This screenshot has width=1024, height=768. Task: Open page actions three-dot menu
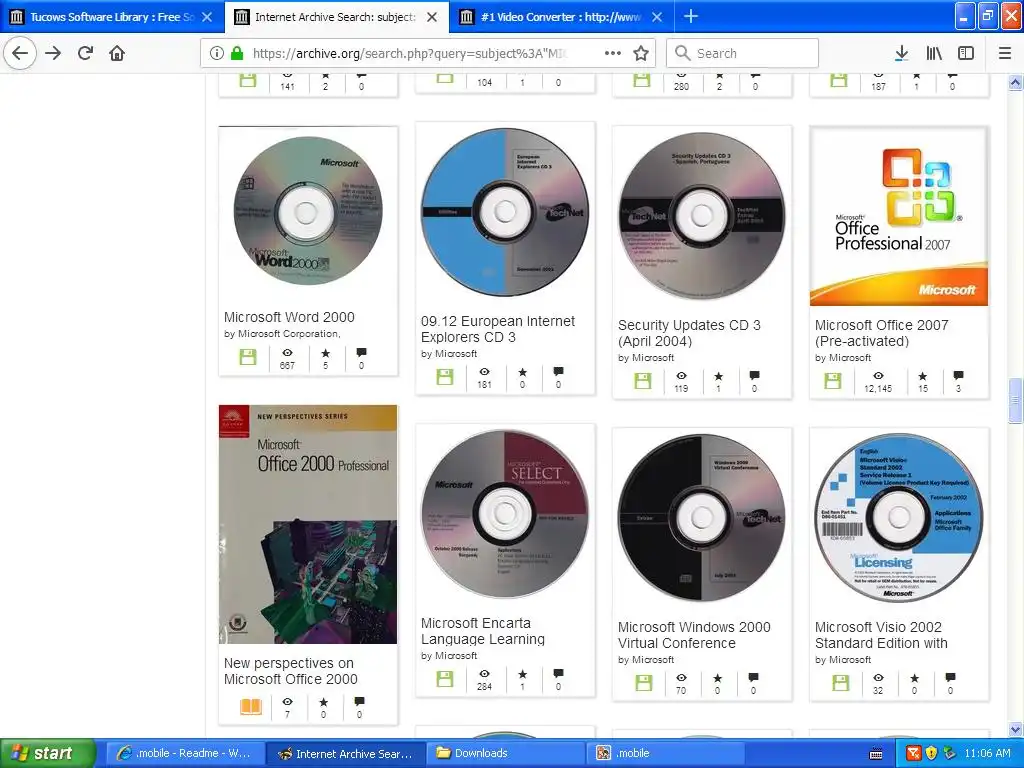613,54
